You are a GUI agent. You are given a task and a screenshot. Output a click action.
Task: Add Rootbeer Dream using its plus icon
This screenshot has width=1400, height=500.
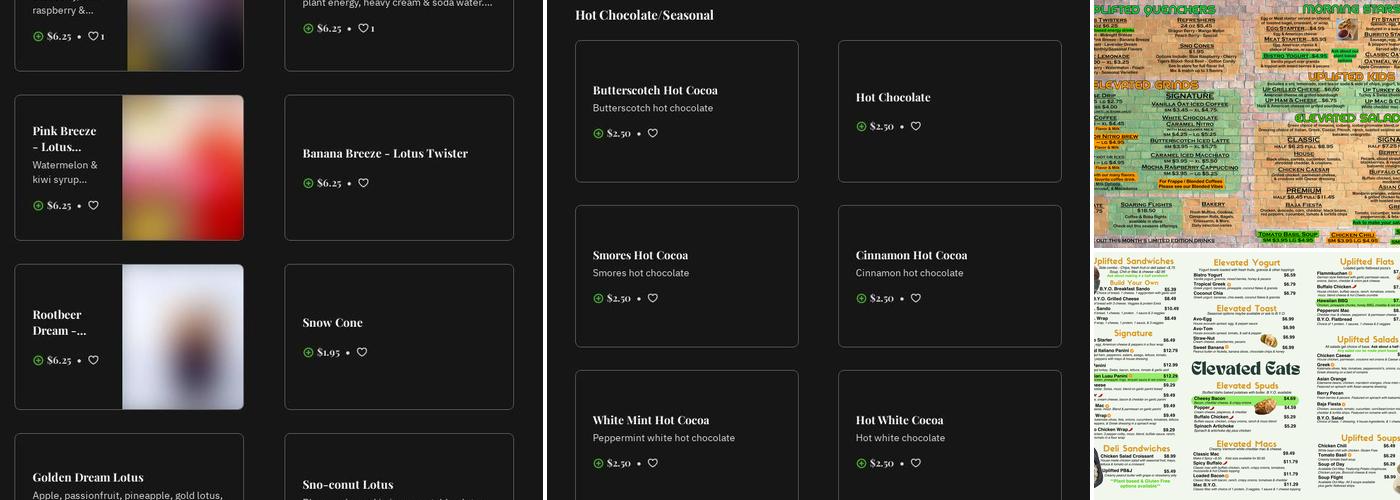(x=39, y=360)
